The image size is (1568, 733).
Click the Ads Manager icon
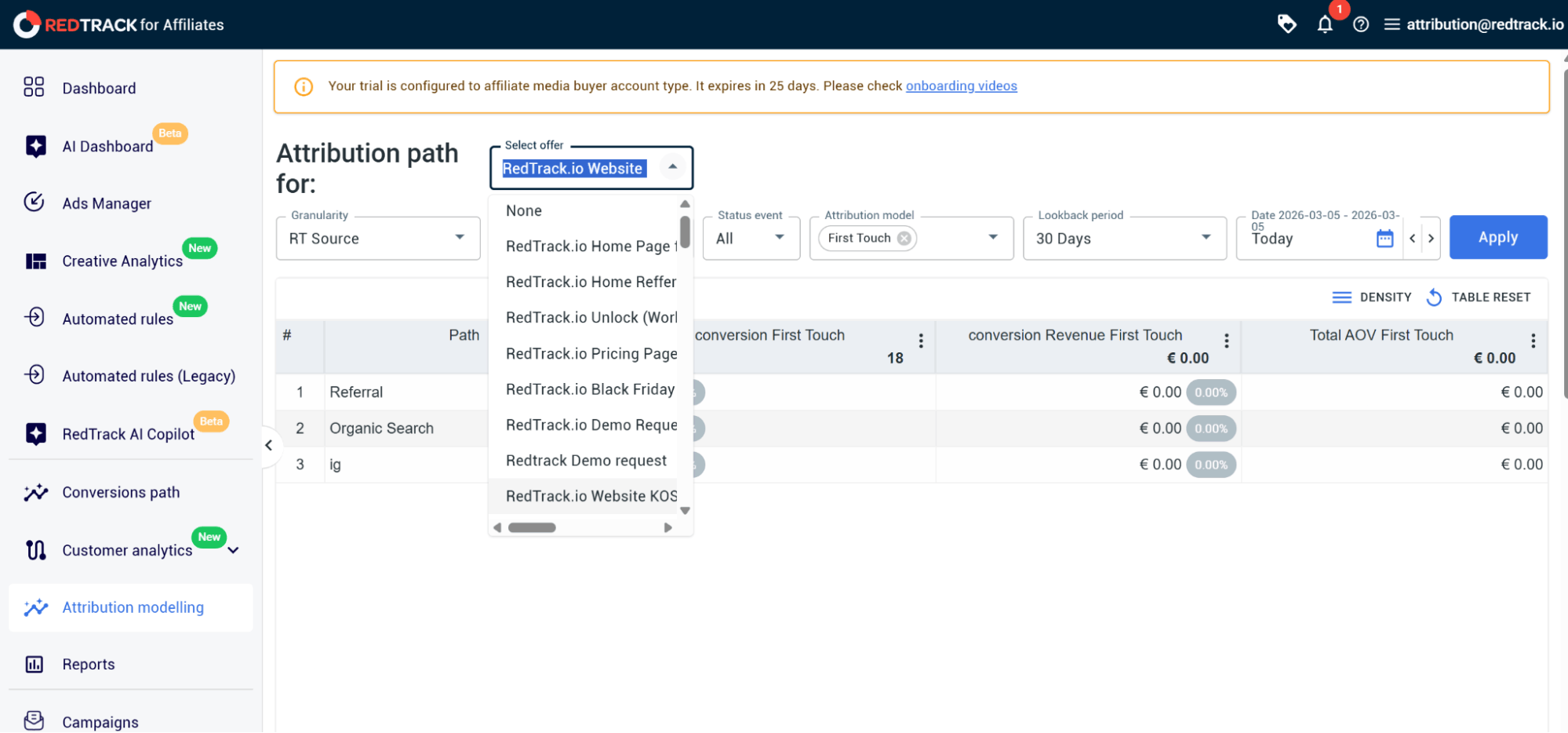point(34,202)
